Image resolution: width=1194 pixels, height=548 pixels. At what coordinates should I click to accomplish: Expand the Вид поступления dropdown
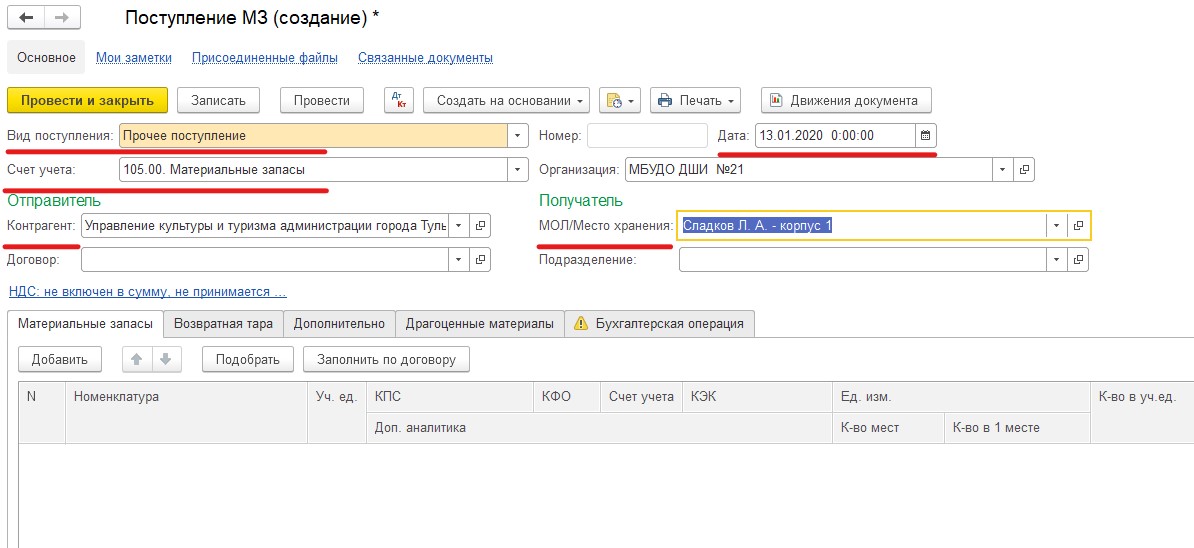tap(518, 135)
